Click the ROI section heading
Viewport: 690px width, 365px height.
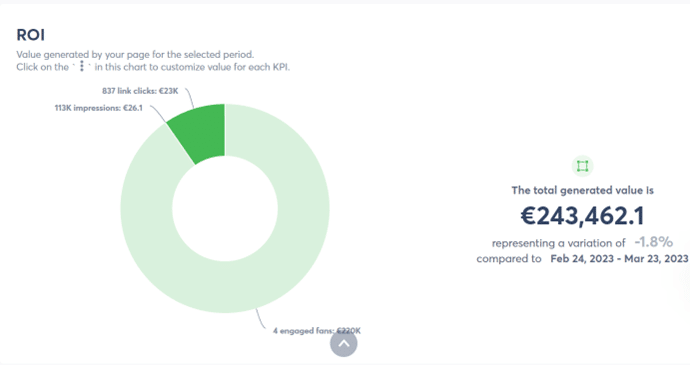[x=30, y=35]
